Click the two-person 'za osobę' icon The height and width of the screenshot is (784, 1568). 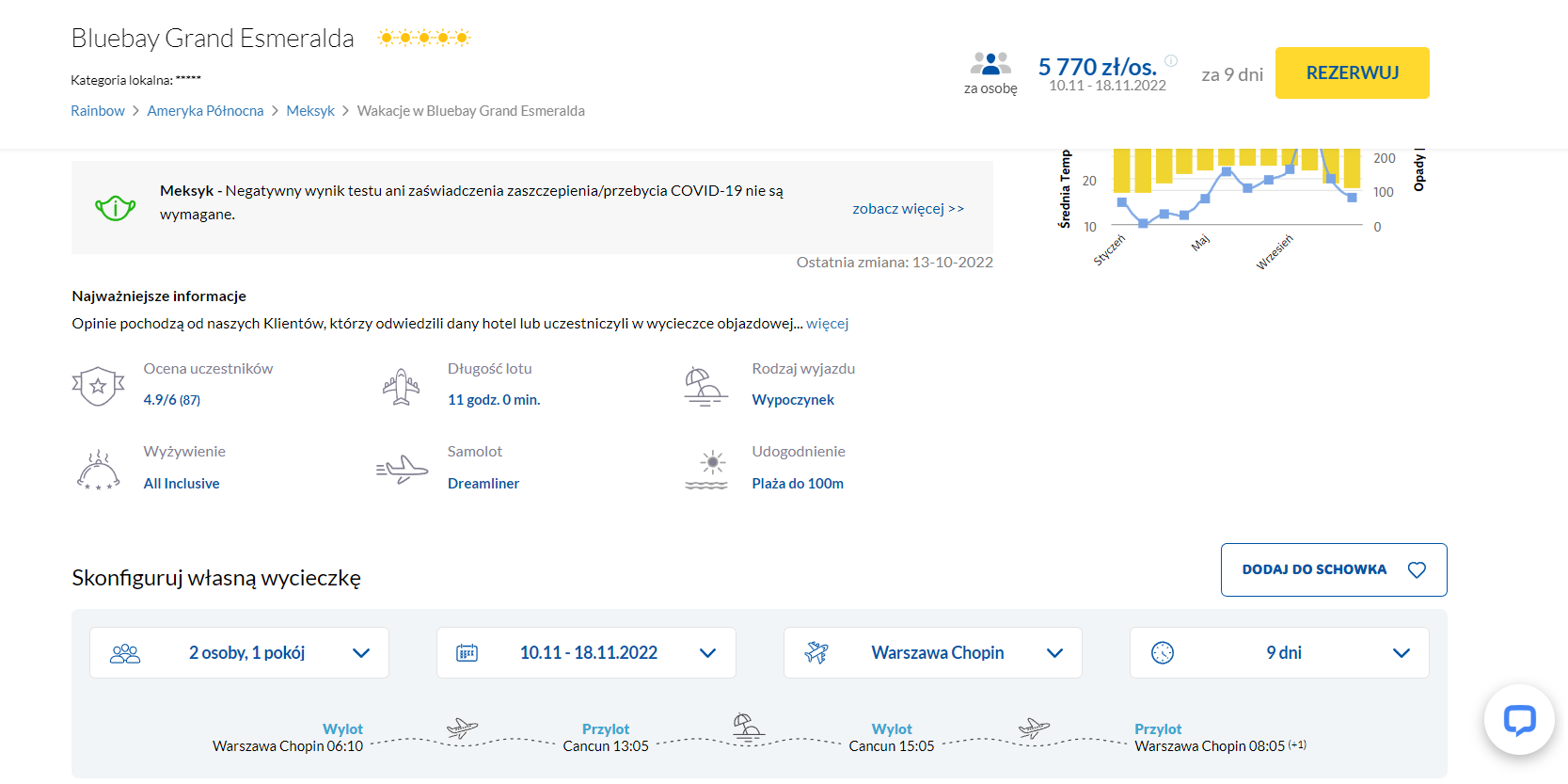click(x=990, y=63)
